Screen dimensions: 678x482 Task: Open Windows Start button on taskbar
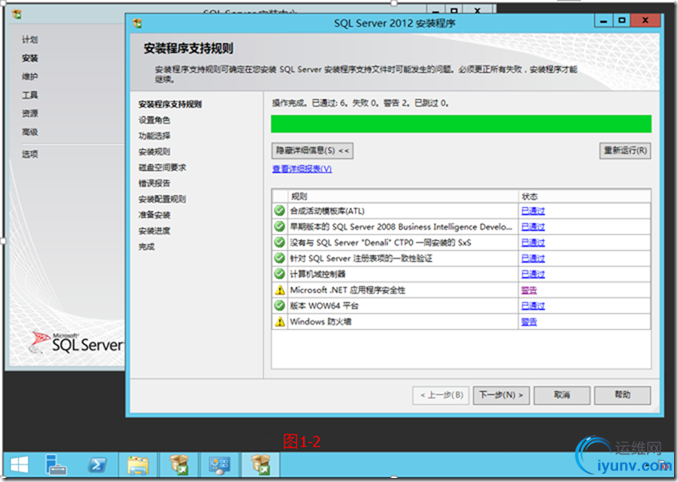click(x=19, y=465)
